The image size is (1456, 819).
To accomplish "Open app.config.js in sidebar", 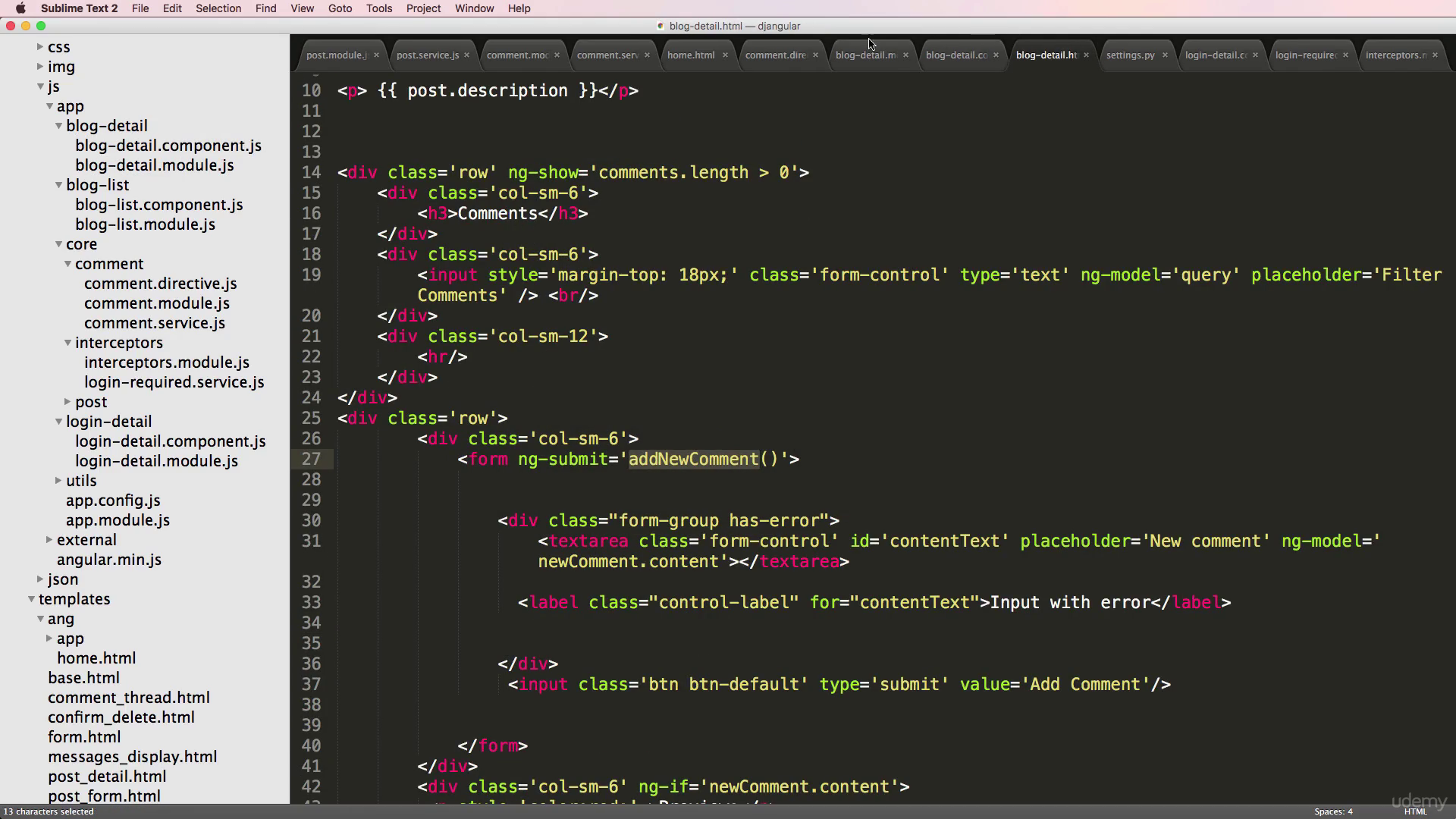I will tap(113, 500).
